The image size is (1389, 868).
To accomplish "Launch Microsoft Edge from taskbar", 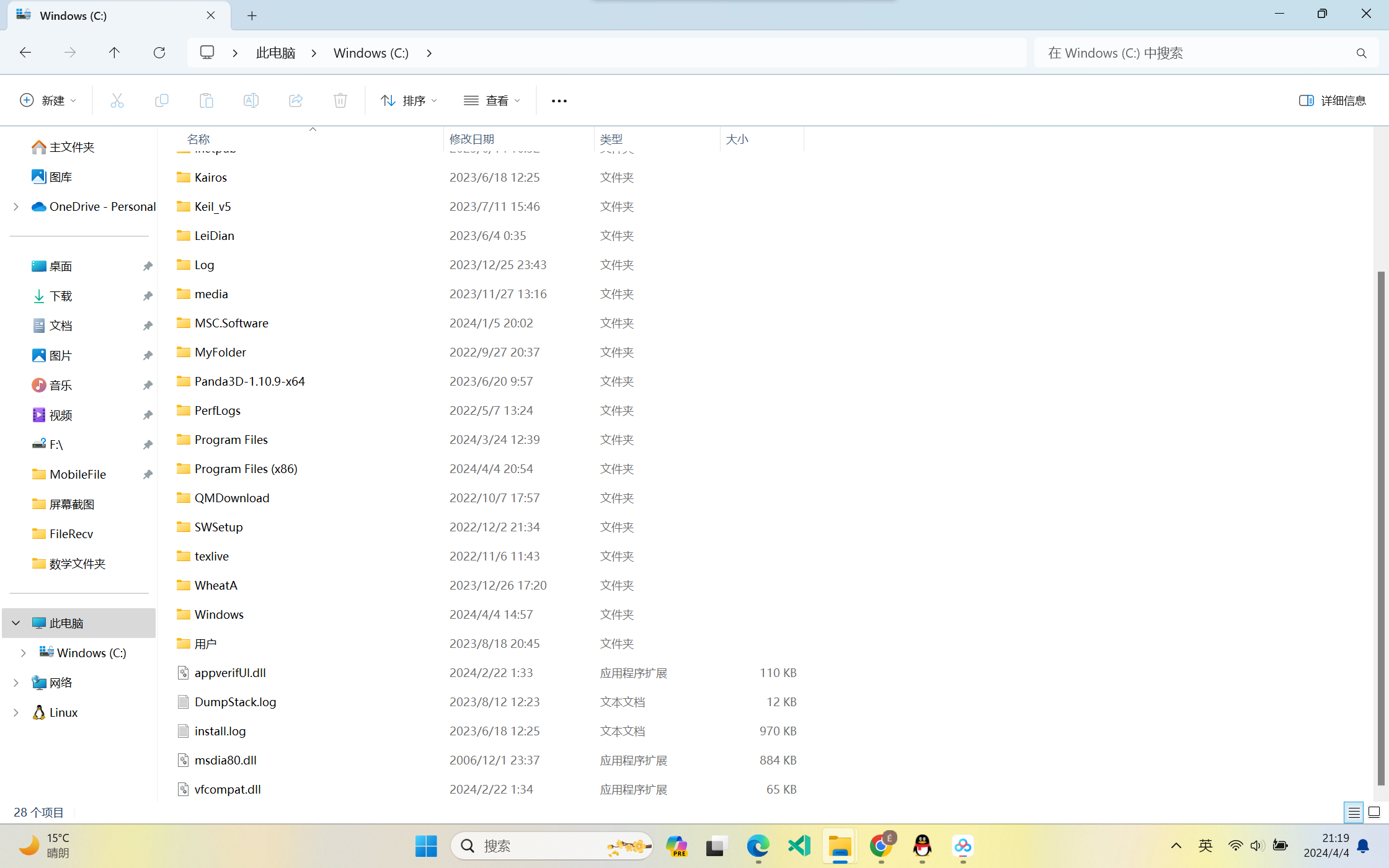I will click(x=758, y=846).
